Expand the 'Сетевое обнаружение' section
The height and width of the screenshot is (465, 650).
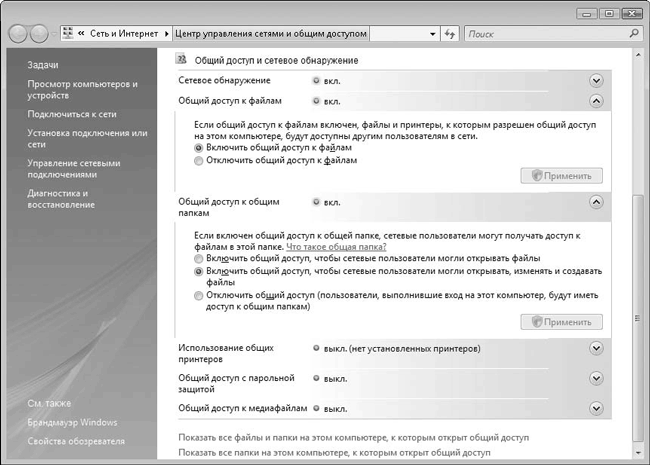point(596,80)
